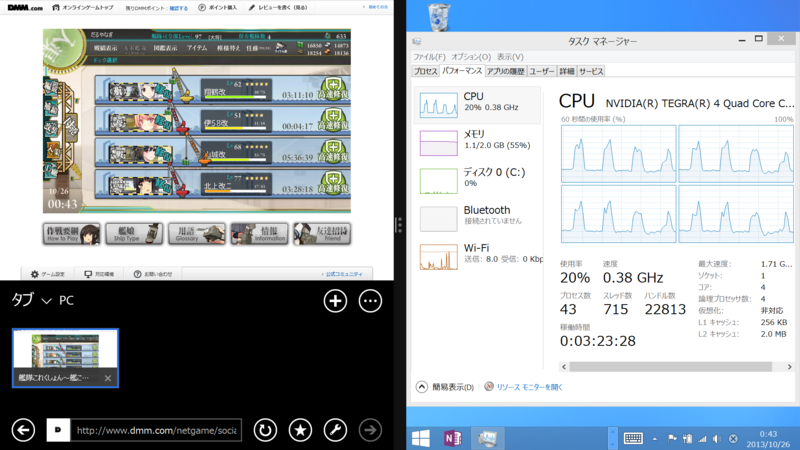Image resolution: width=800 pixels, height=450 pixels.
Task: Click the address bar URL field
Action: 156,430
